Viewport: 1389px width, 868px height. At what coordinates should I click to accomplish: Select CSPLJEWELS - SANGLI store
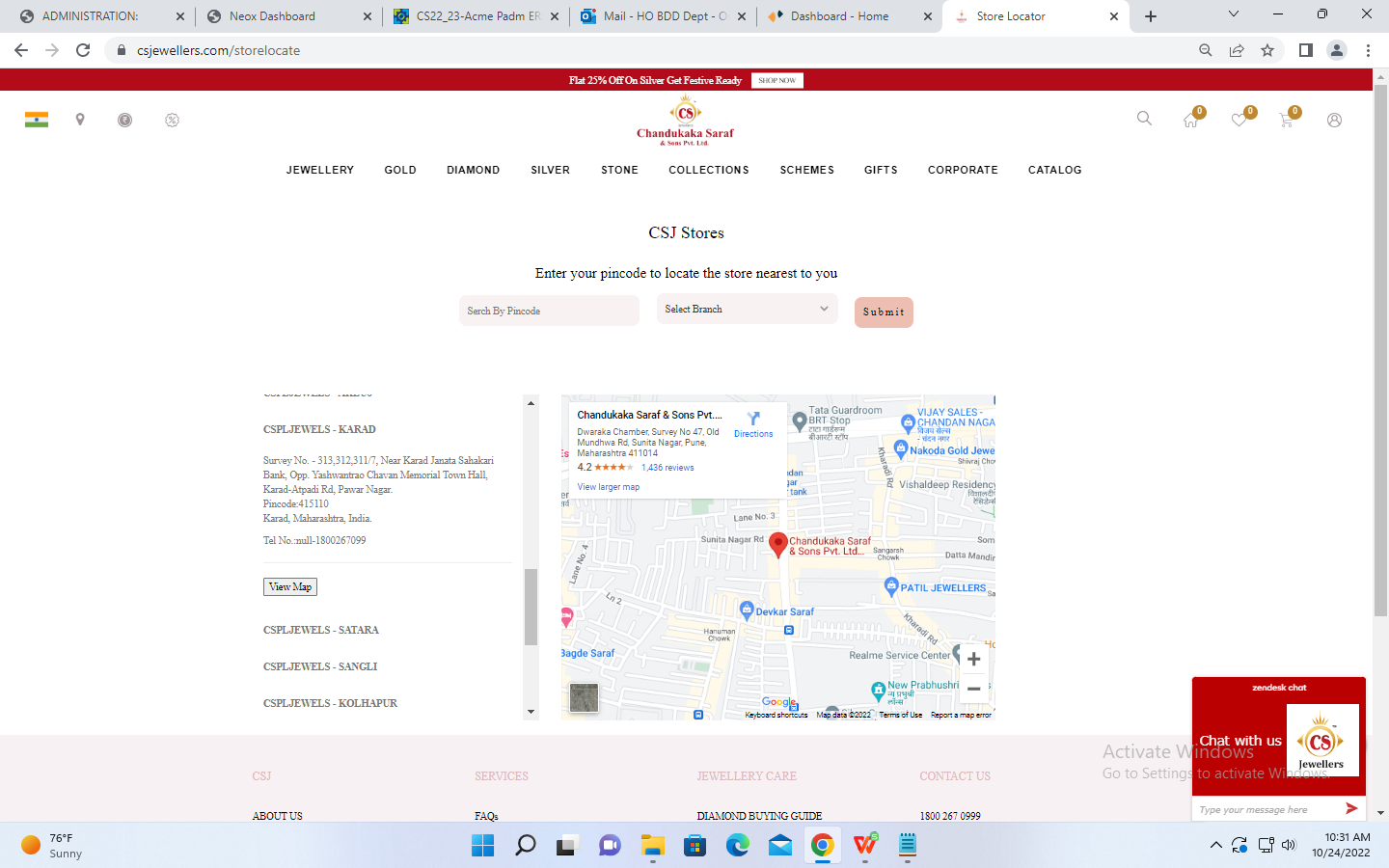[320, 666]
